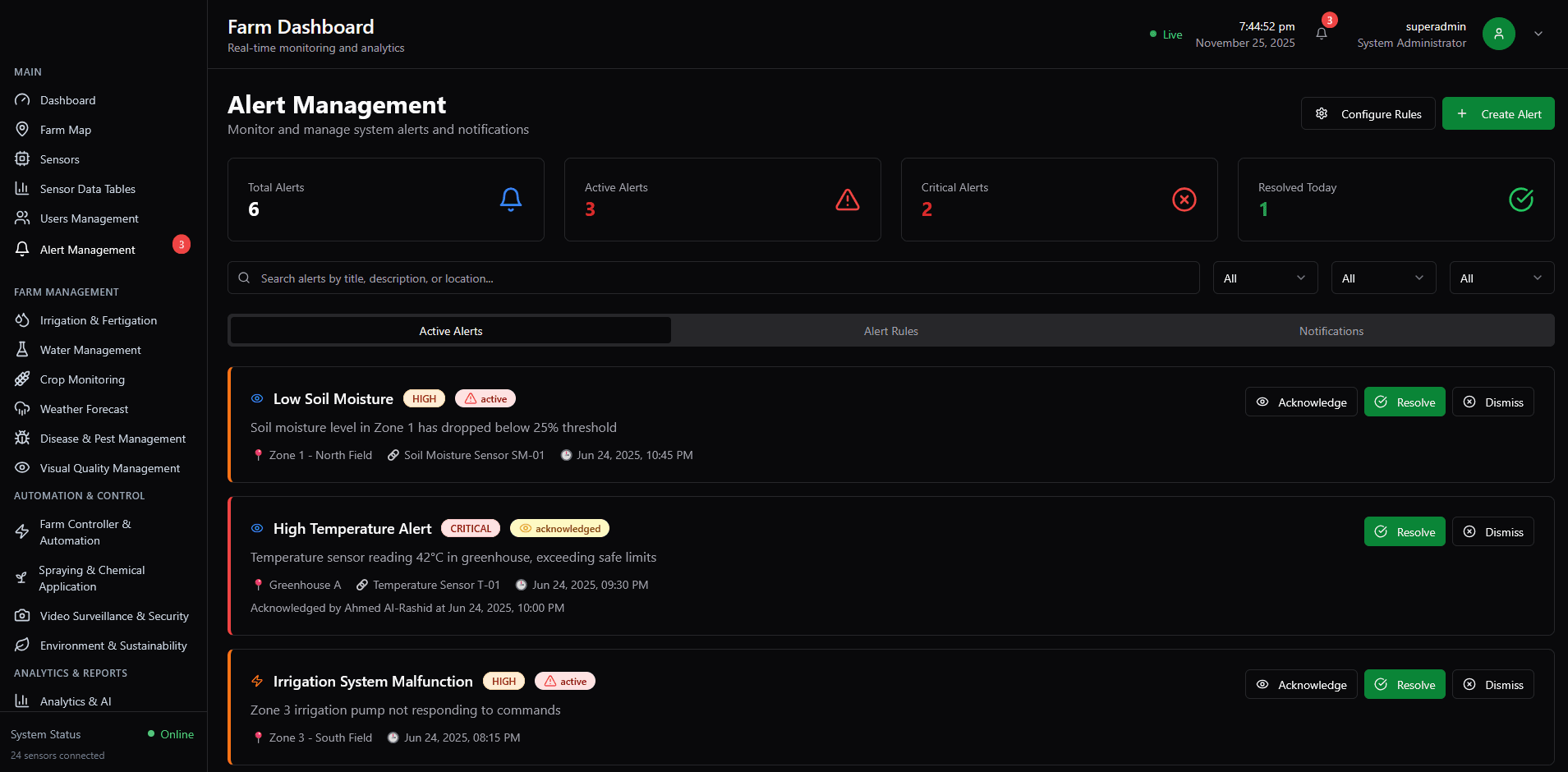1568x772 pixels.
Task: Open the Sensors panel icon
Action: pyautogui.click(x=23, y=159)
